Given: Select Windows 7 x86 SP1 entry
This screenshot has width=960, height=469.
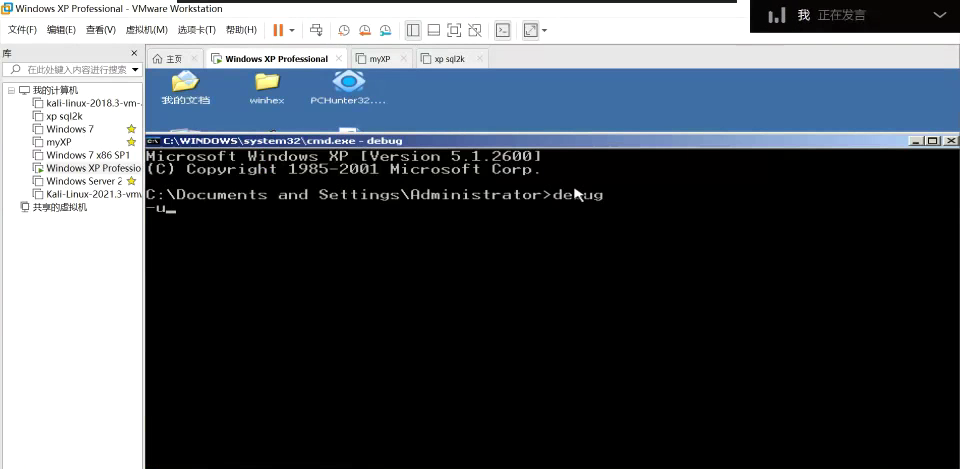Looking at the screenshot, I should click(88, 155).
